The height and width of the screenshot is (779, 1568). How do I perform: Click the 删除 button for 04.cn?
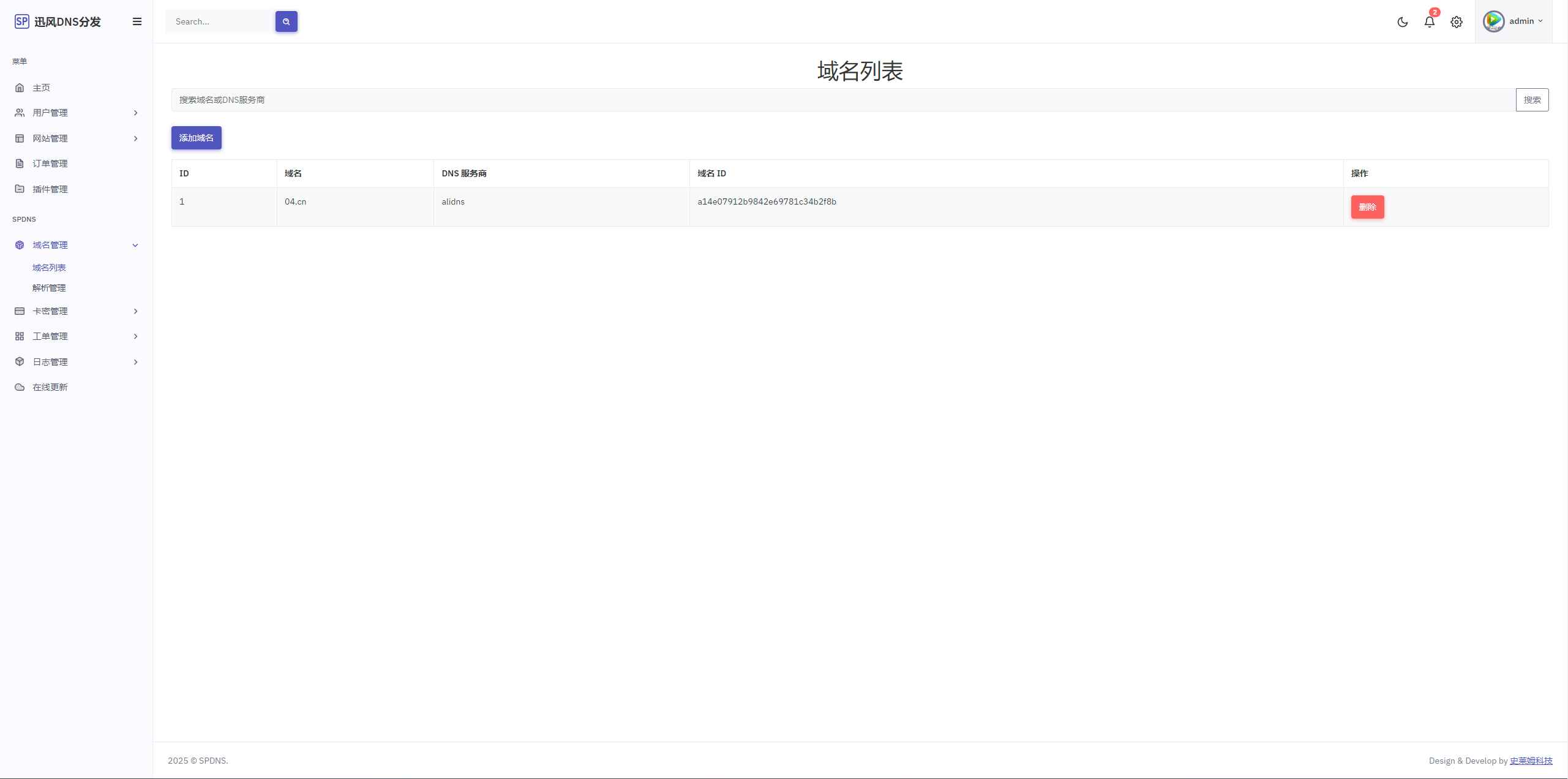click(x=1367, y=206)
